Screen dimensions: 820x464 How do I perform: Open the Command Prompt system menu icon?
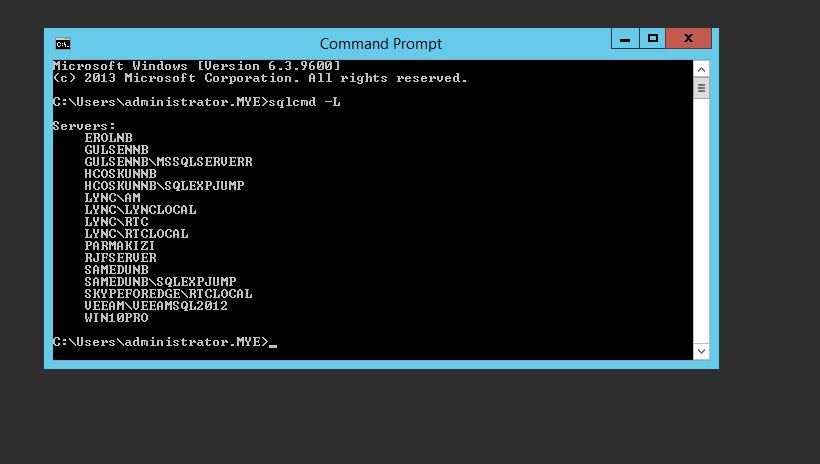point(63,44)
